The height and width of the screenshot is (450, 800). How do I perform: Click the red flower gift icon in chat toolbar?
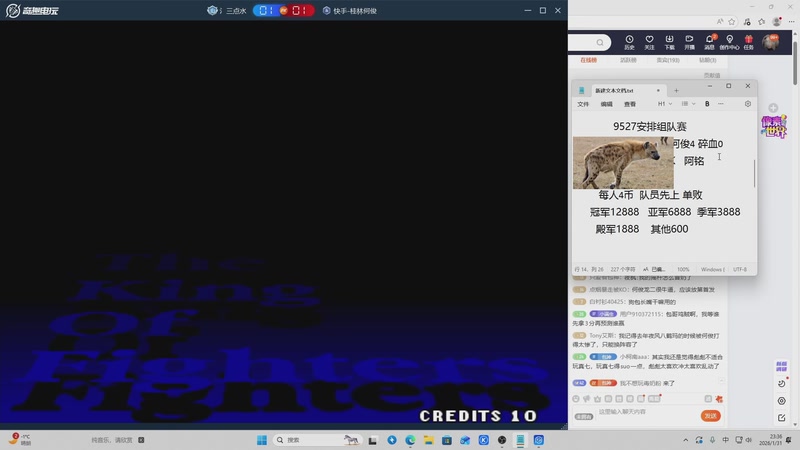tap(719, 399)
